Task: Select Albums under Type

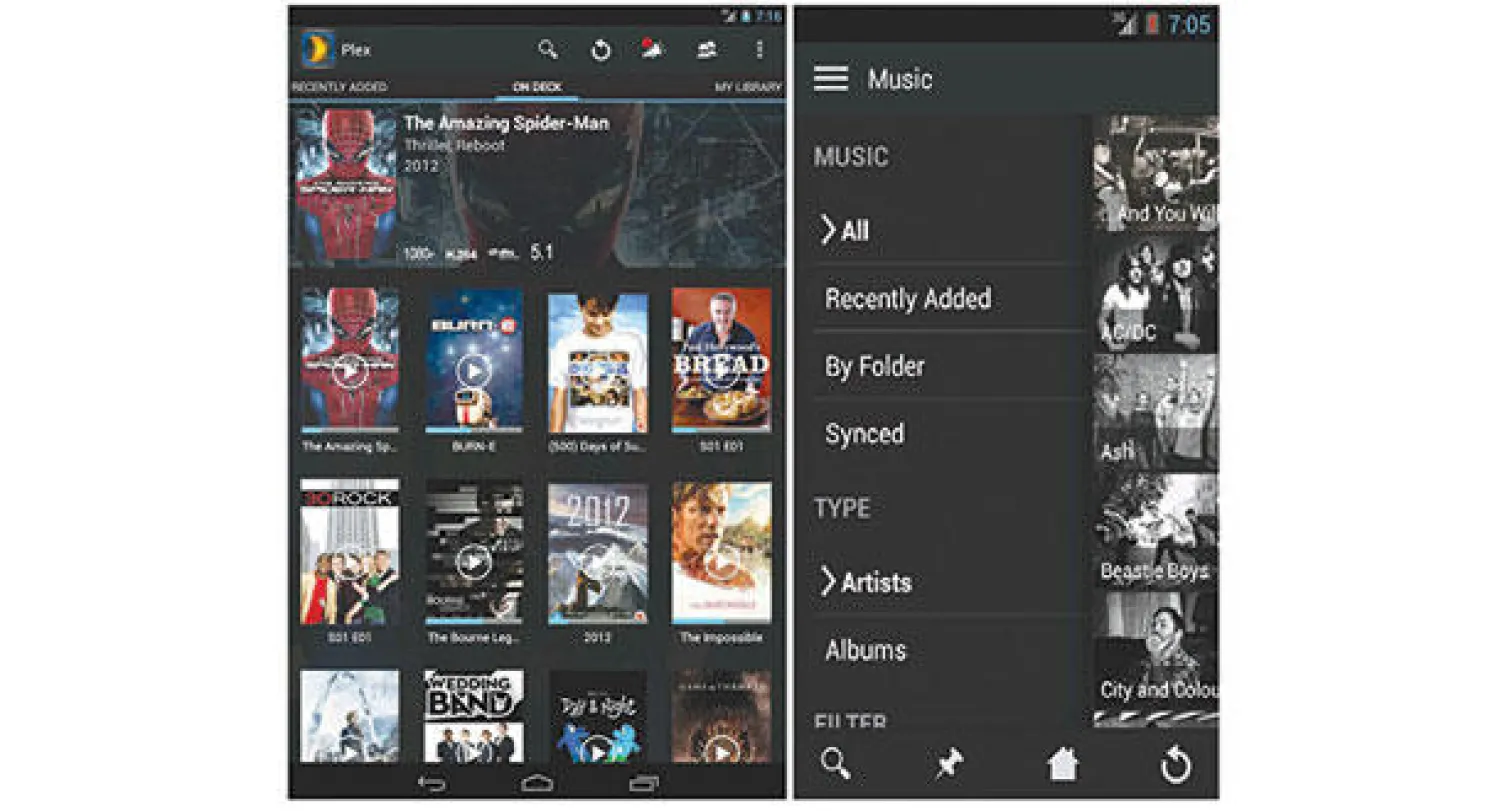Action: point(865,651)
